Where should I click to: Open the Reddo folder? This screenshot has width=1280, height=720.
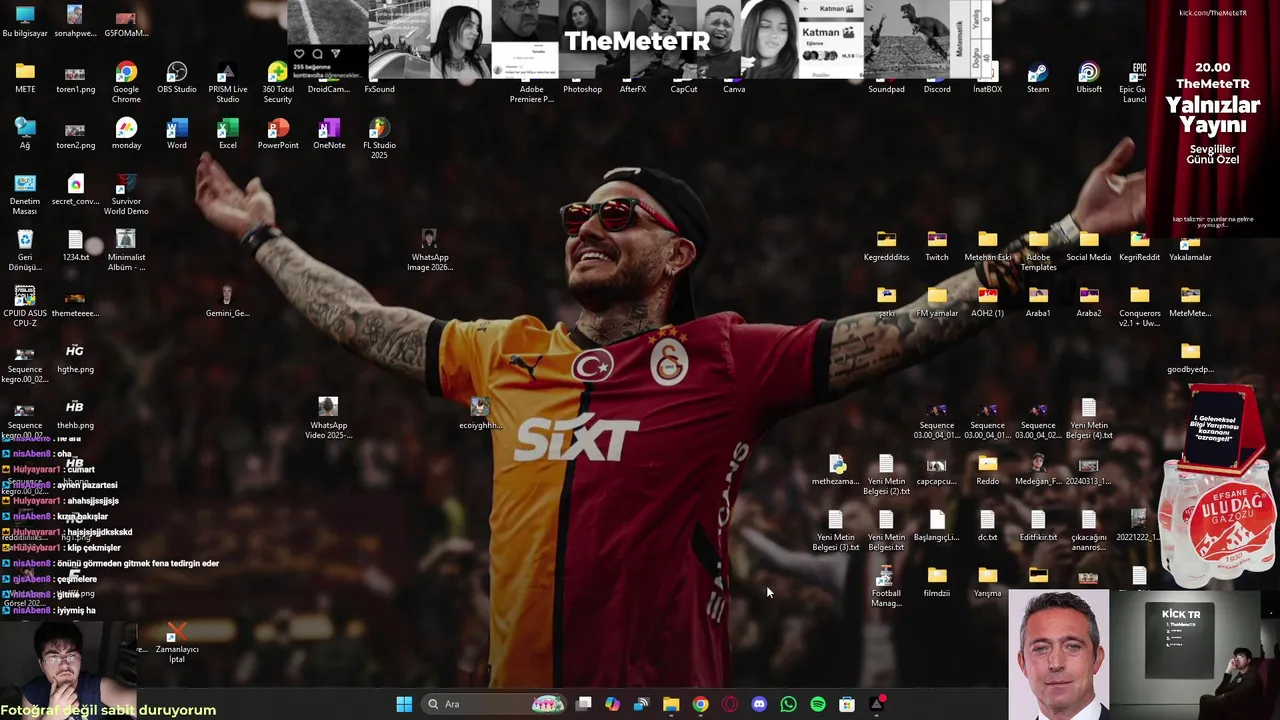pyautogui.click(x=988, y=469)
